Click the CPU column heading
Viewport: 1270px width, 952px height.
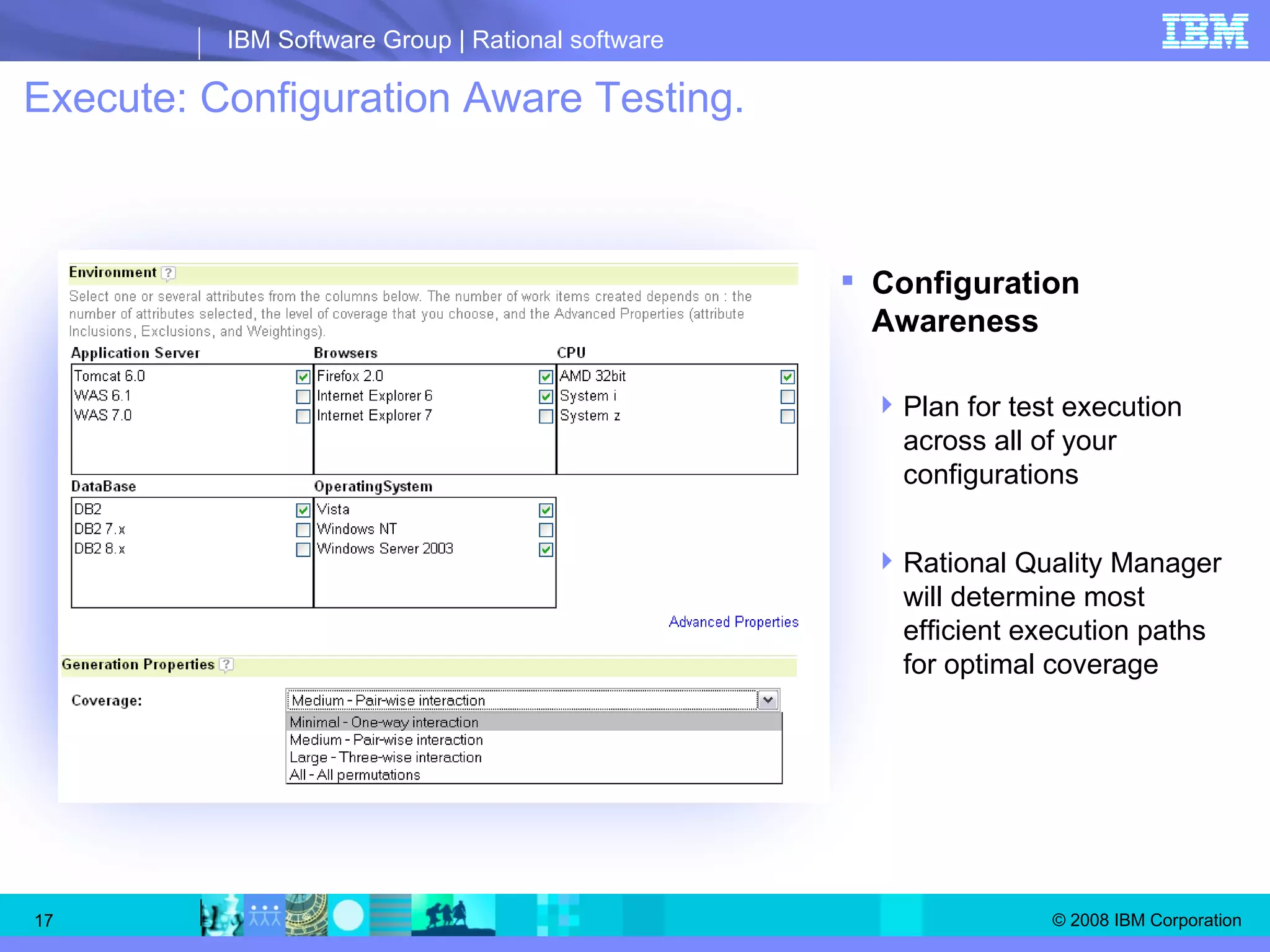571,353
